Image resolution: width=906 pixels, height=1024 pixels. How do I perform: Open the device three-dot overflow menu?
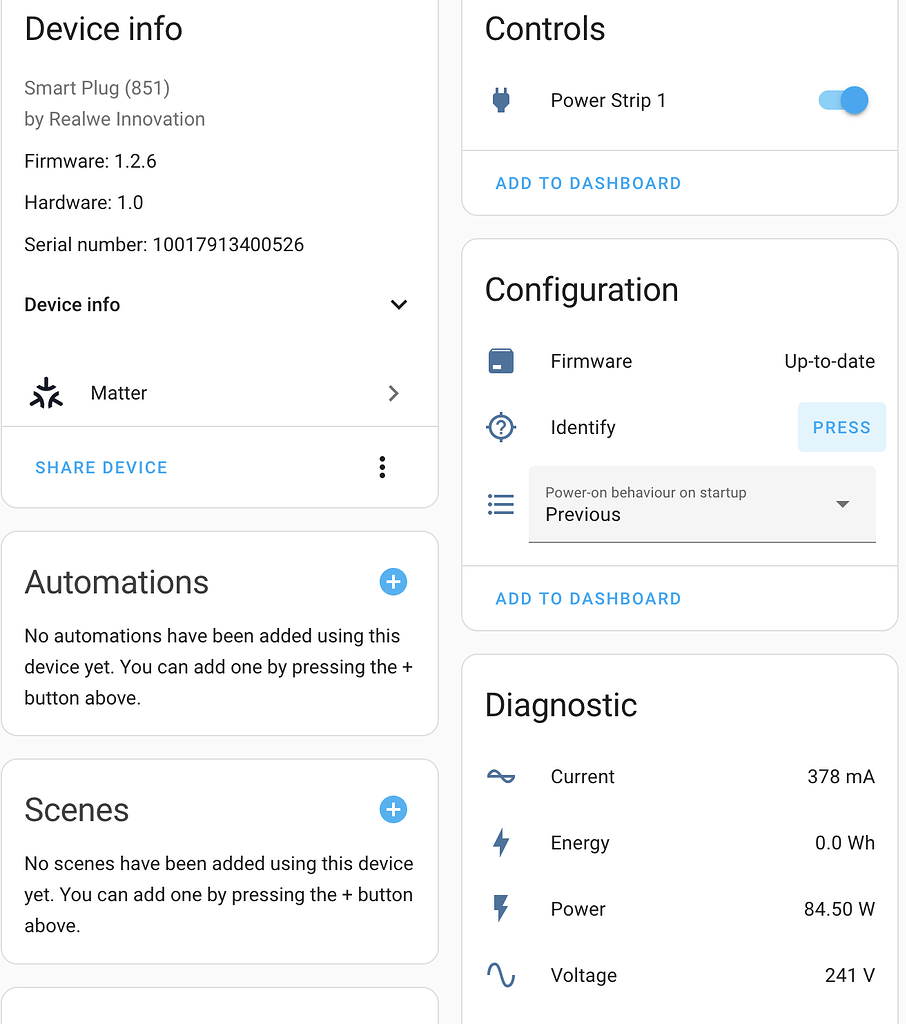(382, 467)
